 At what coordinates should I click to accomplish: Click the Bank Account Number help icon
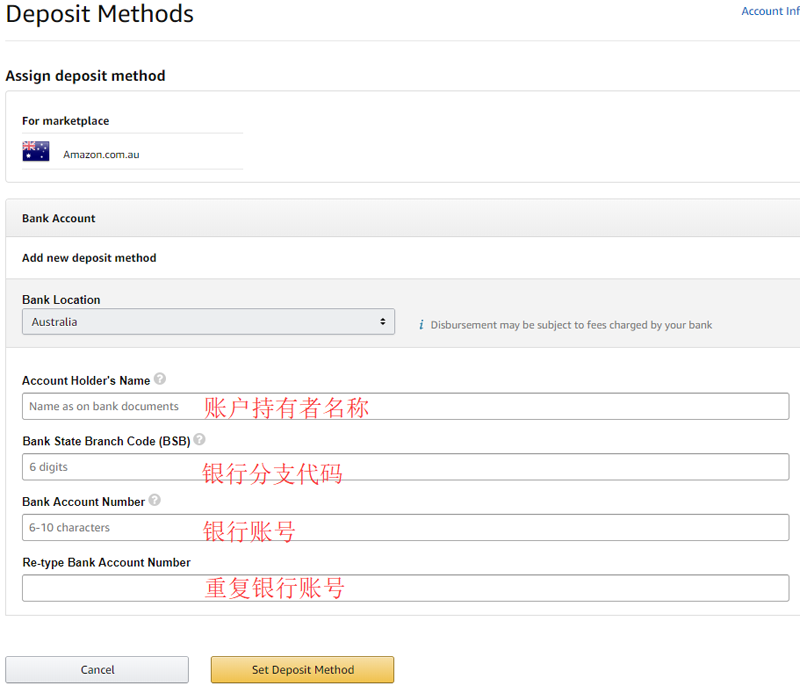(155, 500)
